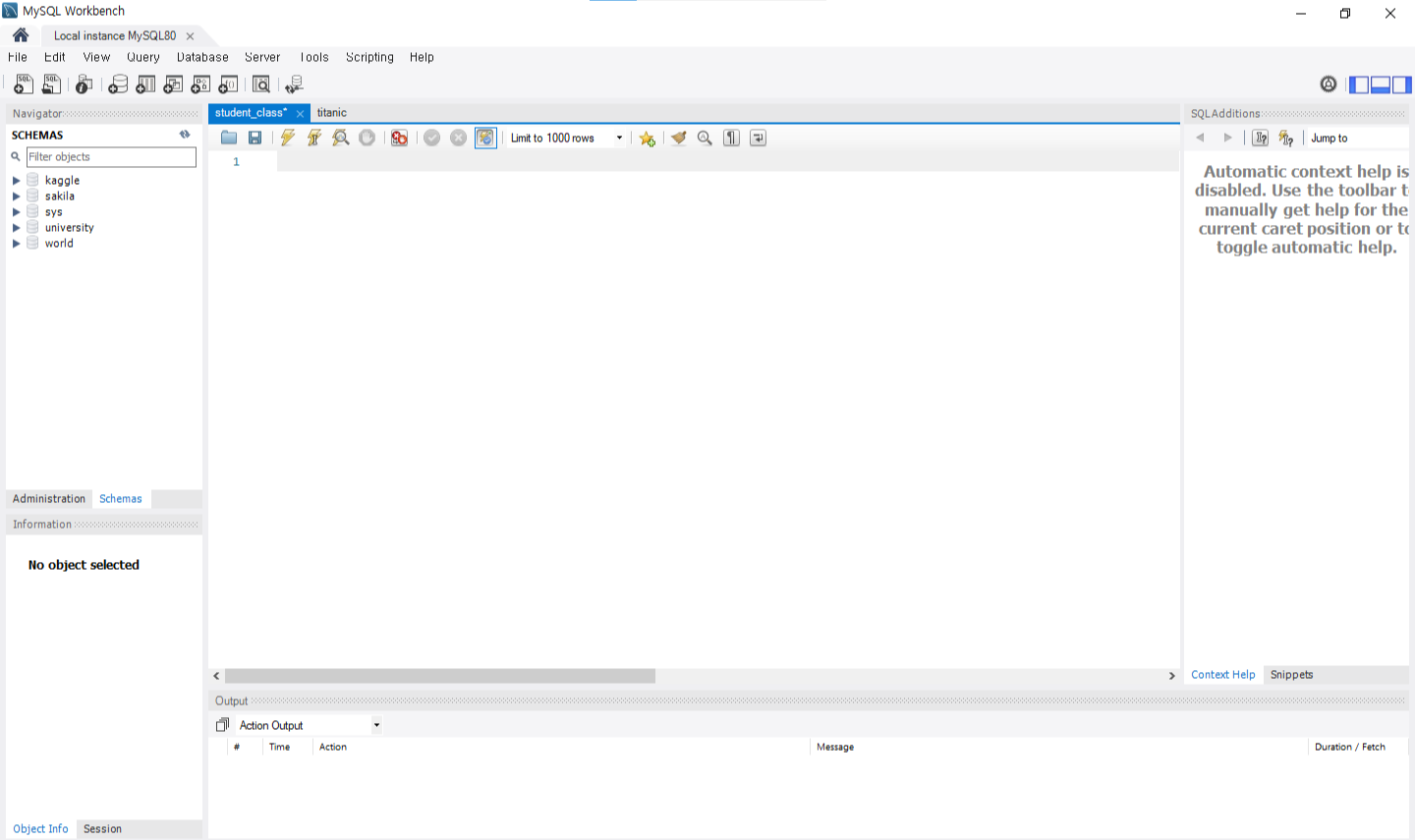Select the university schema row
The height and width of the screenshot is (840, 1415).
(103, 228)
